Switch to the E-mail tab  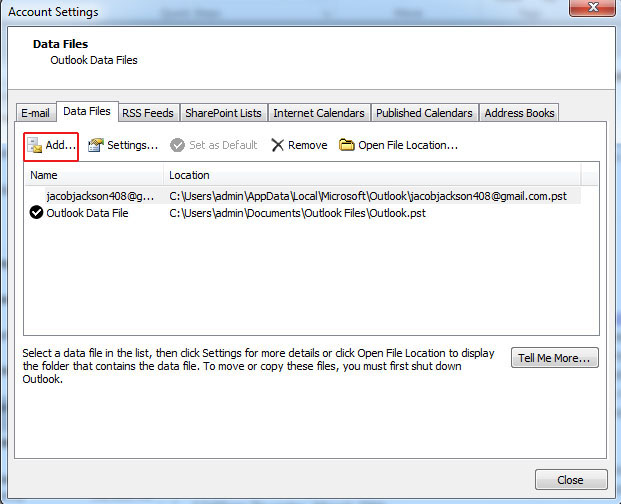pyautogui.click(x=35, y=113)
